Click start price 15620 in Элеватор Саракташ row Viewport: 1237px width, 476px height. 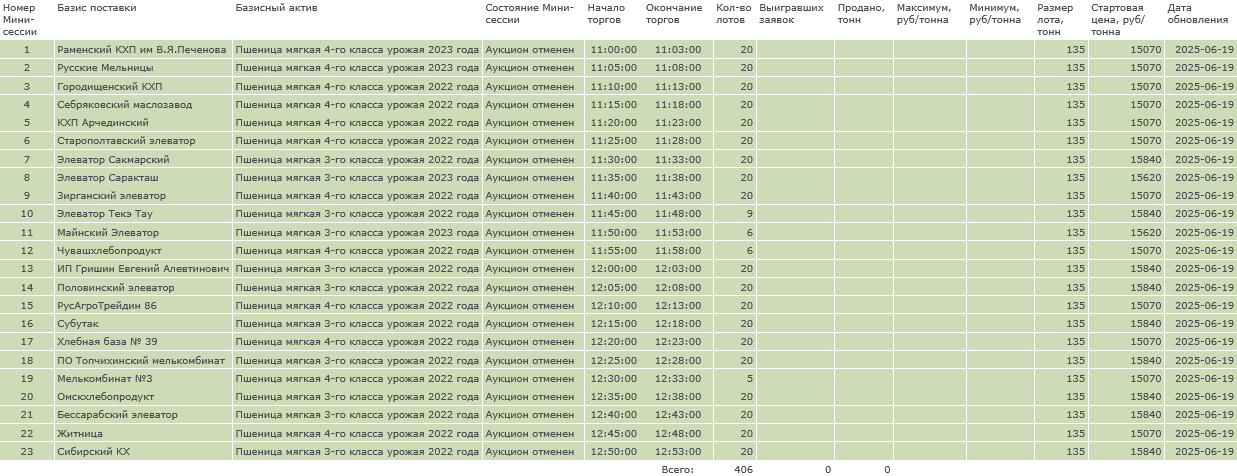click(x=1126, y=177)
